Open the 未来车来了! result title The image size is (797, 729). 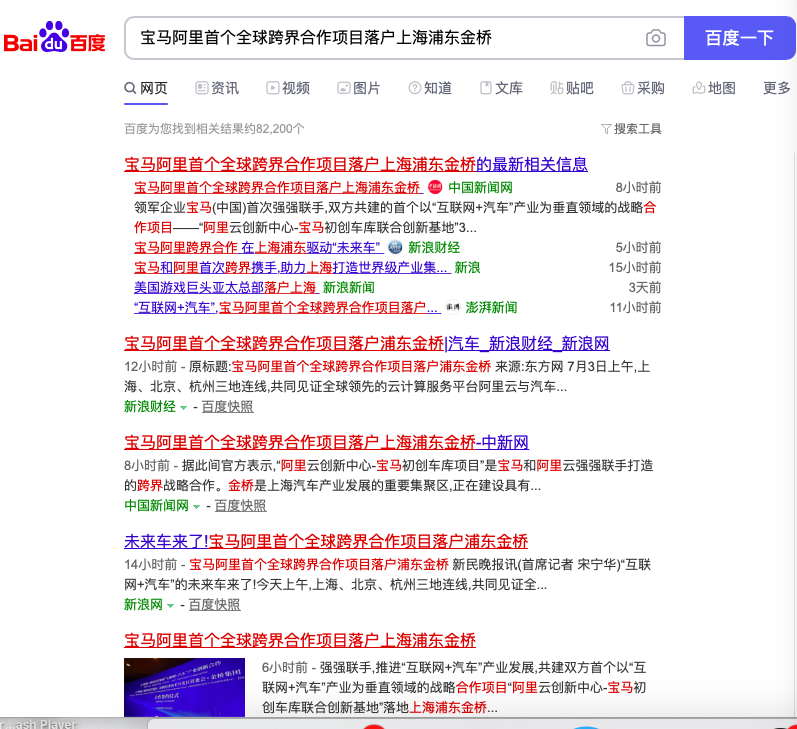pyautogui.click(x=326, y=542)
